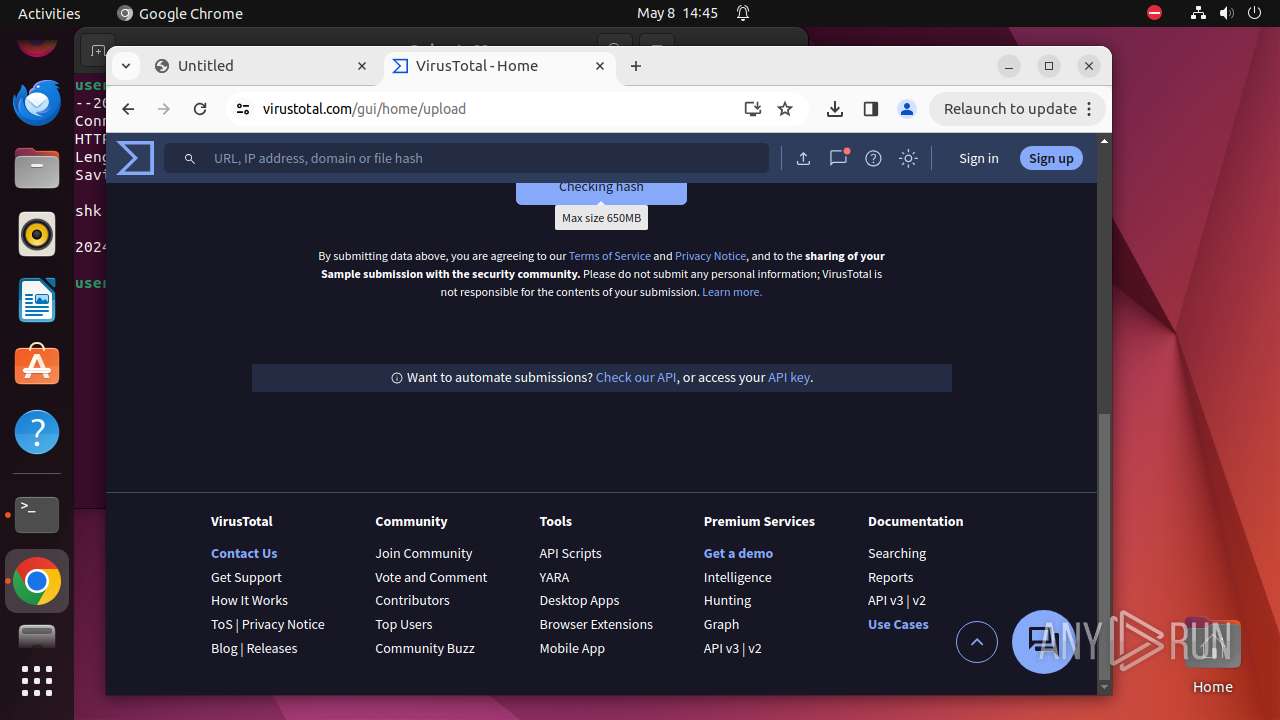Click the Sign up button
The height and width of the screenshot is (720, 1280).
[x=1051, y=158]
